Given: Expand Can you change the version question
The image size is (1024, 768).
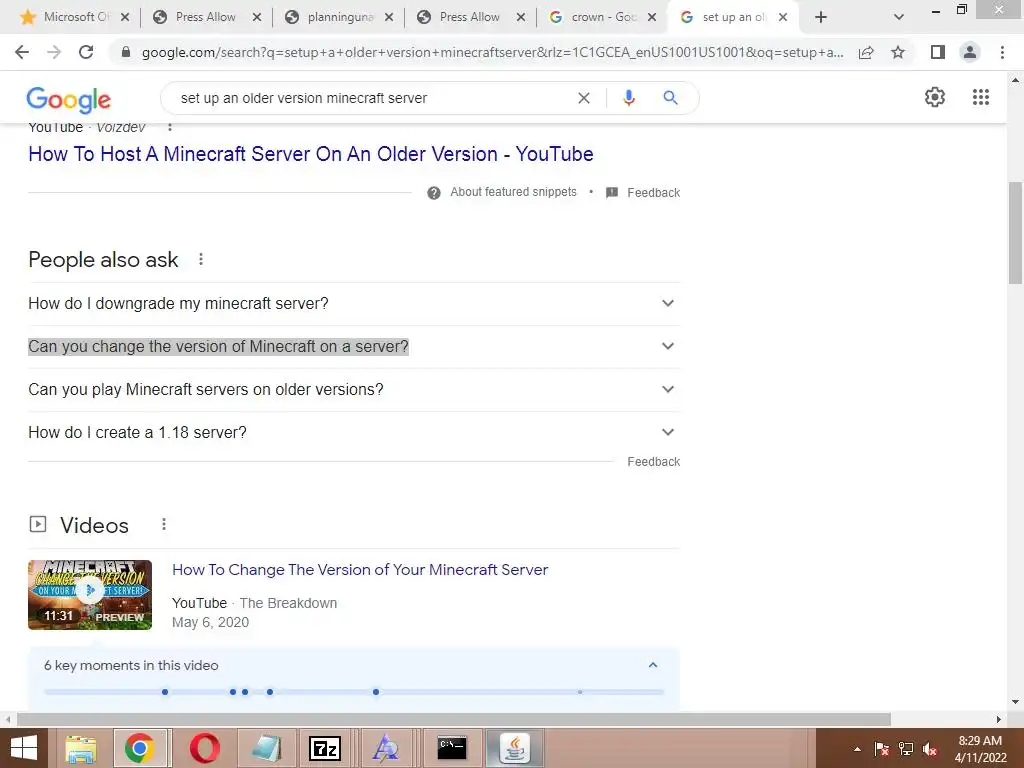Looking at the screenshot, I should tap(354, 347).
